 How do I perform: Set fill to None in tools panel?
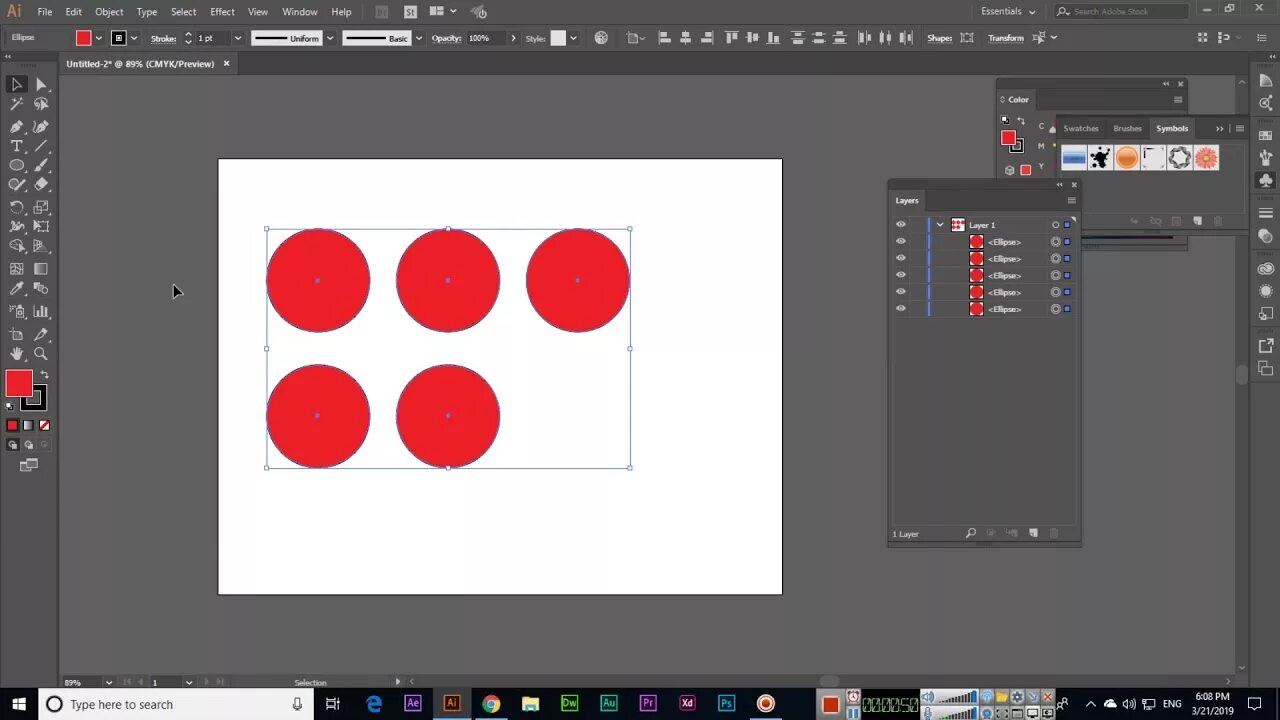(44, 425)
